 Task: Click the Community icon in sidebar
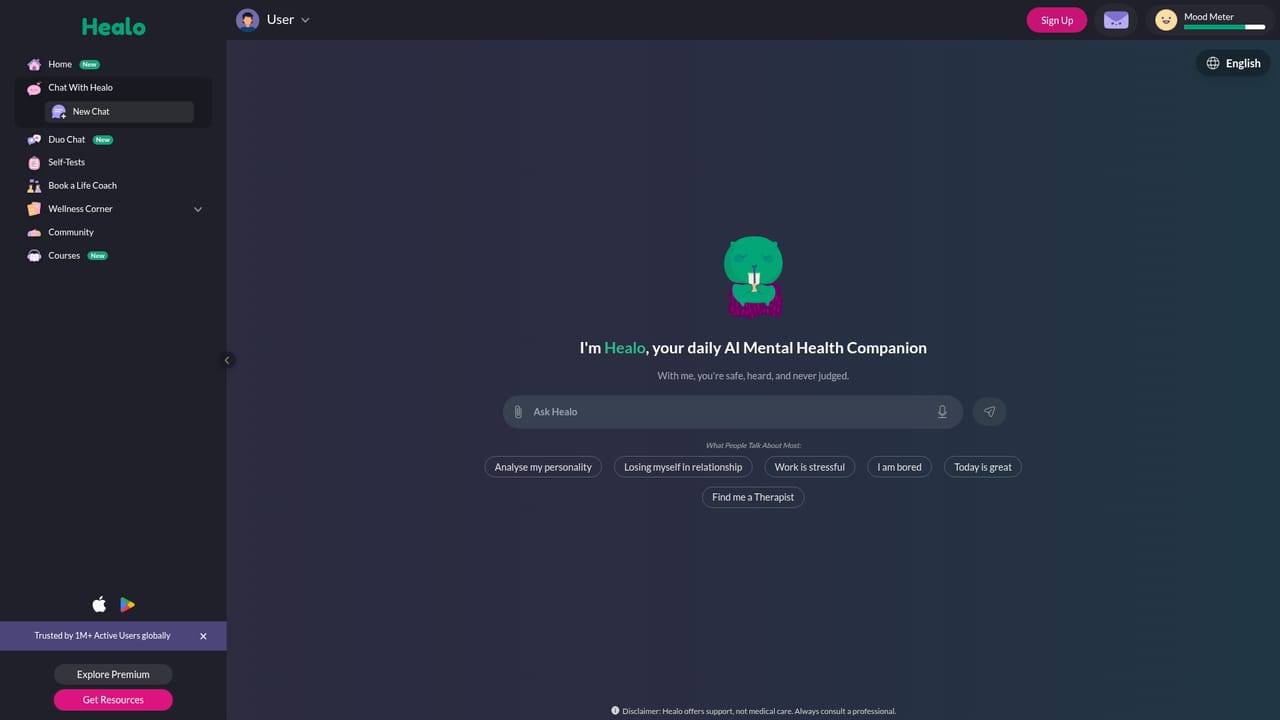click(x=34, y=233)
